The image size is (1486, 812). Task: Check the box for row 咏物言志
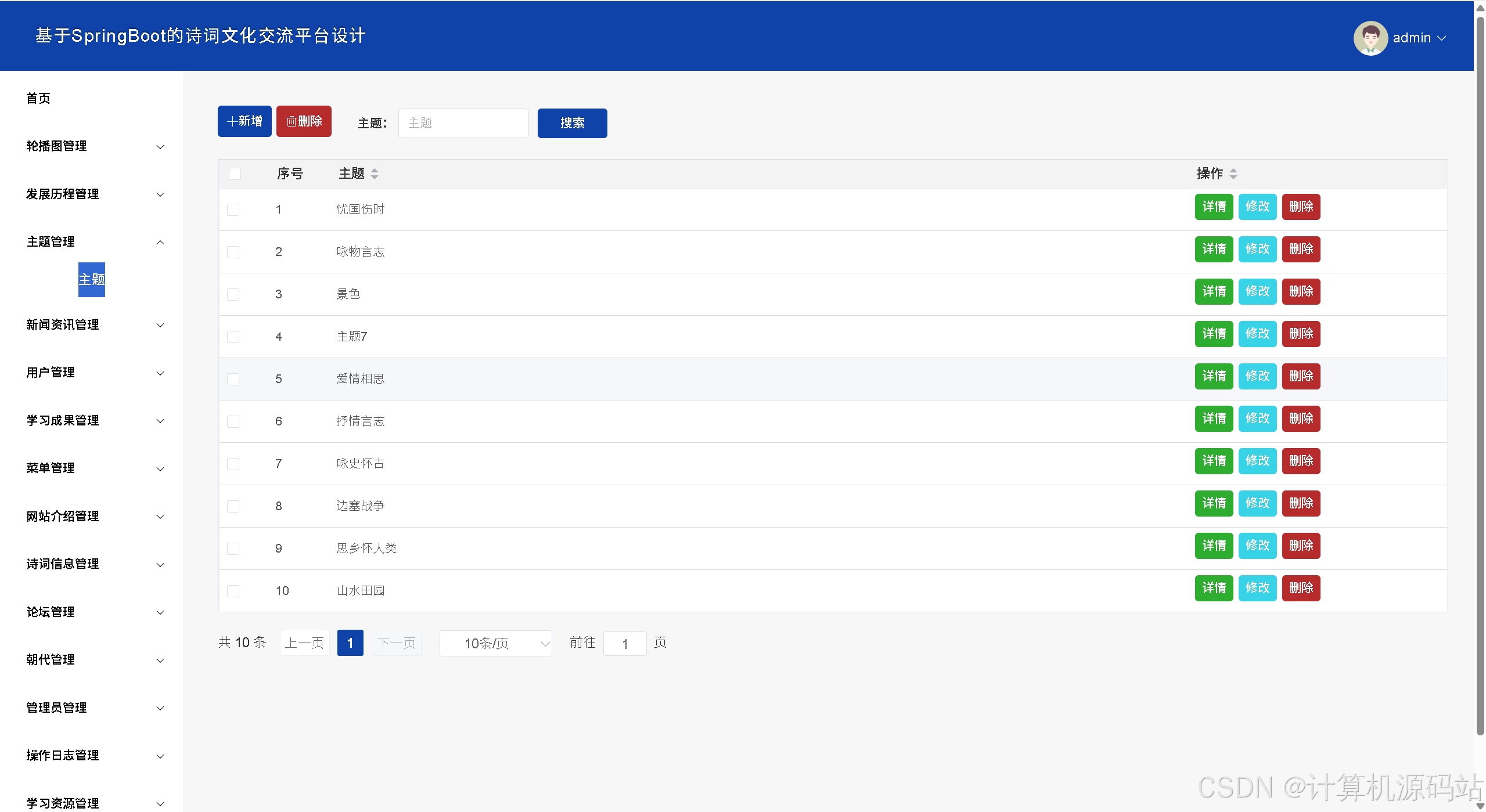[233, 252]
